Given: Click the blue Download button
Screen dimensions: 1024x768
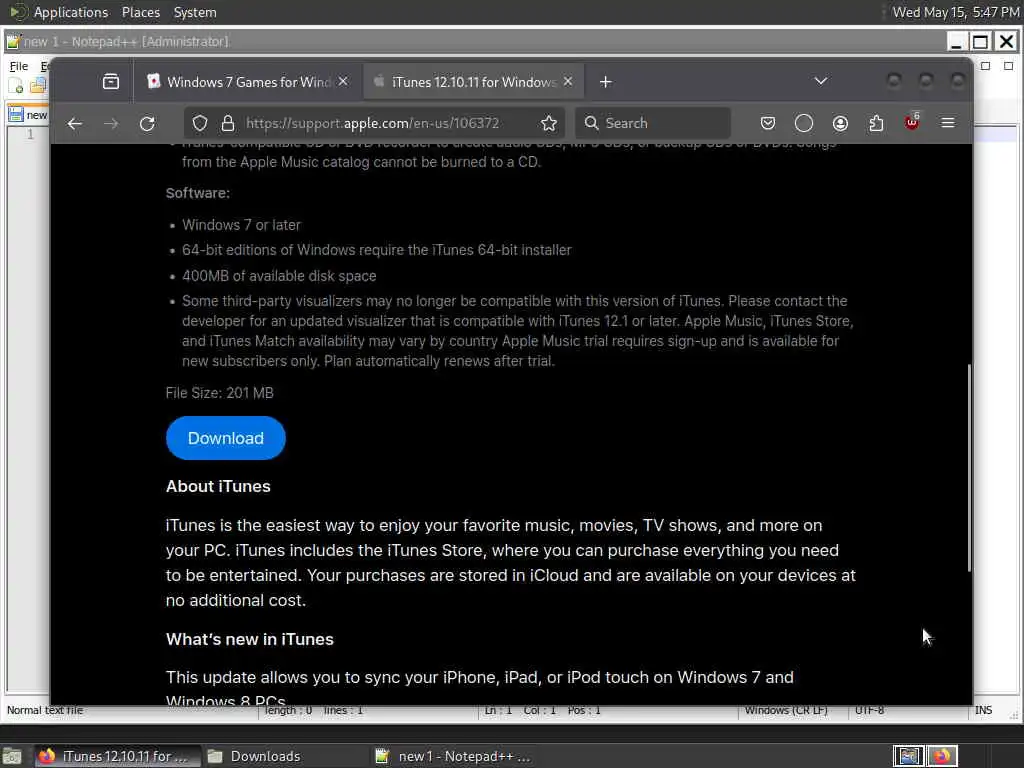Looking at the screenshot, I should [226, 438].
